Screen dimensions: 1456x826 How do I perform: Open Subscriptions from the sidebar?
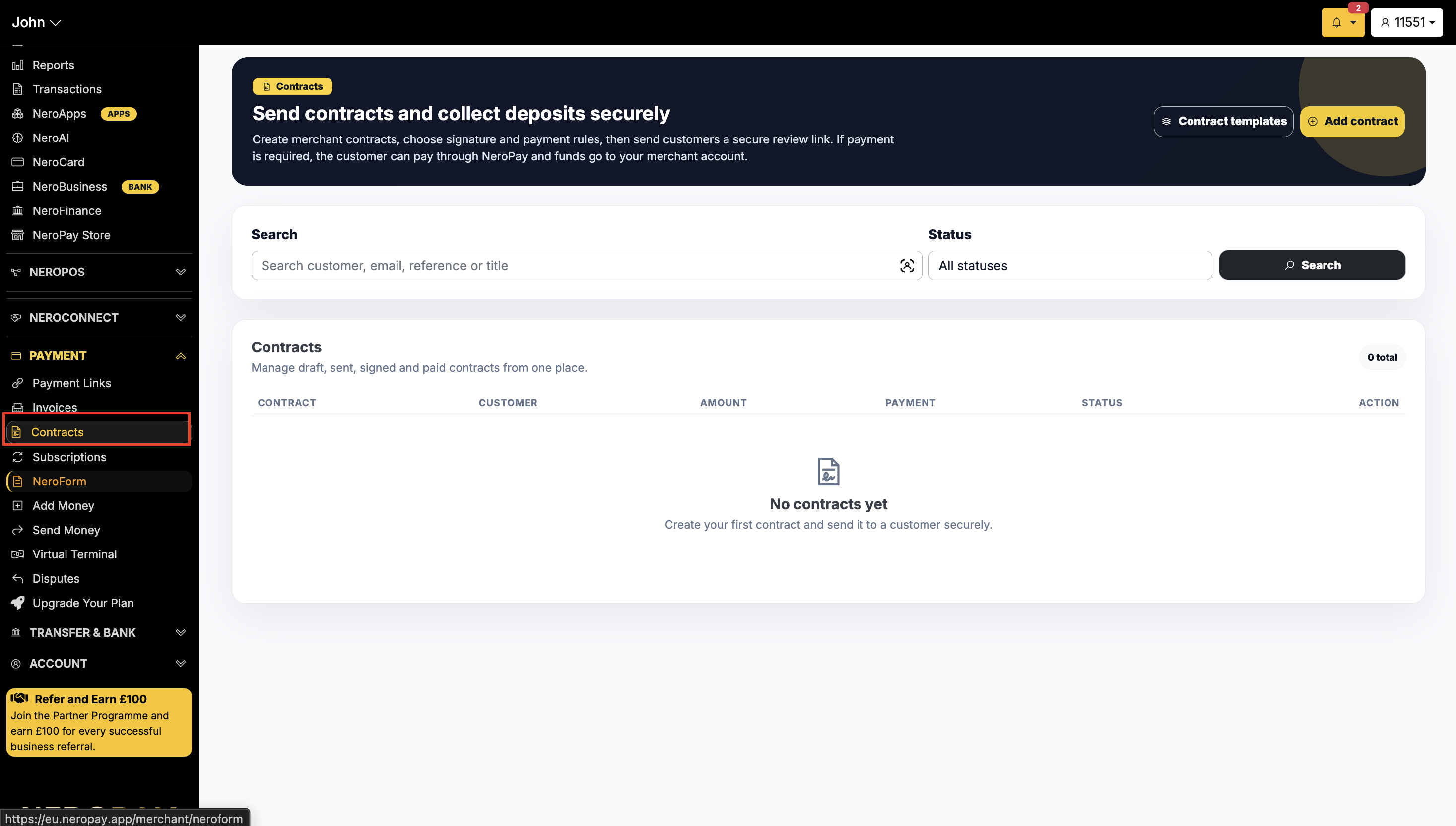[69, 457]
